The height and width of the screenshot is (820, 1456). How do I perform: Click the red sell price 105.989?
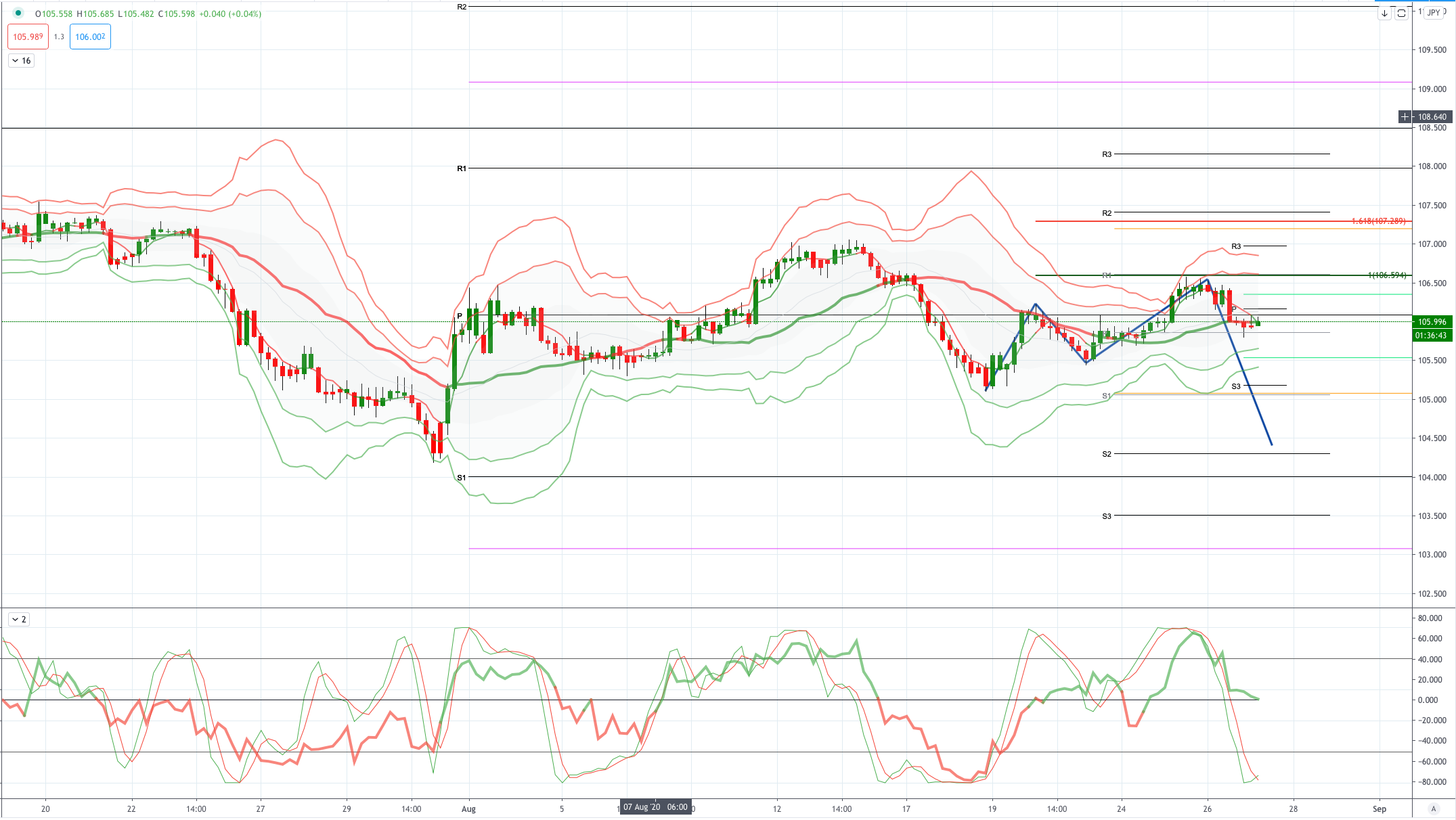(x=28, y=37)
